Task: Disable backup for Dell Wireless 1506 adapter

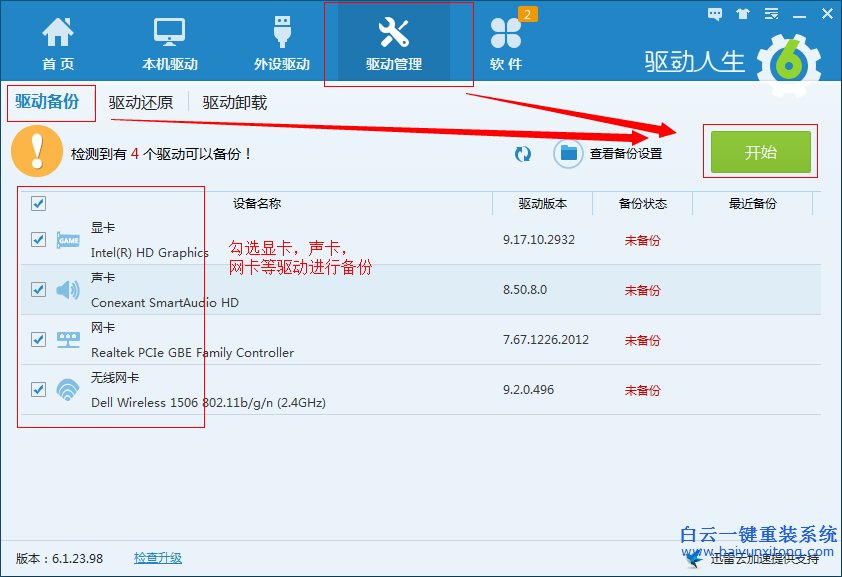Action: 38,389
